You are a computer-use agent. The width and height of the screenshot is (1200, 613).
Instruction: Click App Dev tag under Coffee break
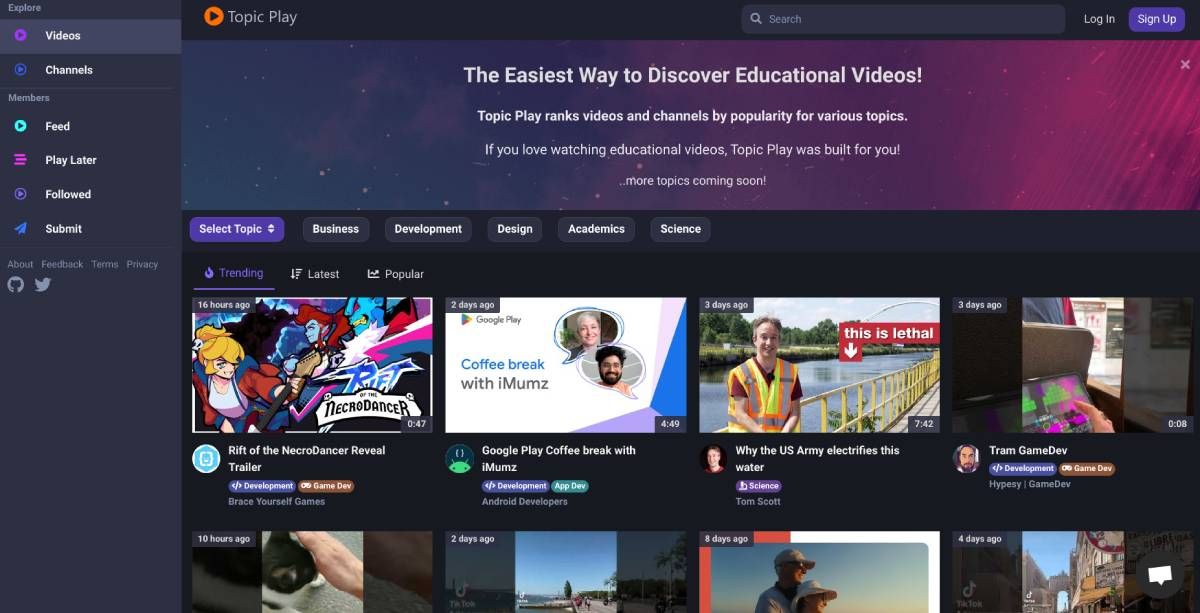tap(569, 486)
